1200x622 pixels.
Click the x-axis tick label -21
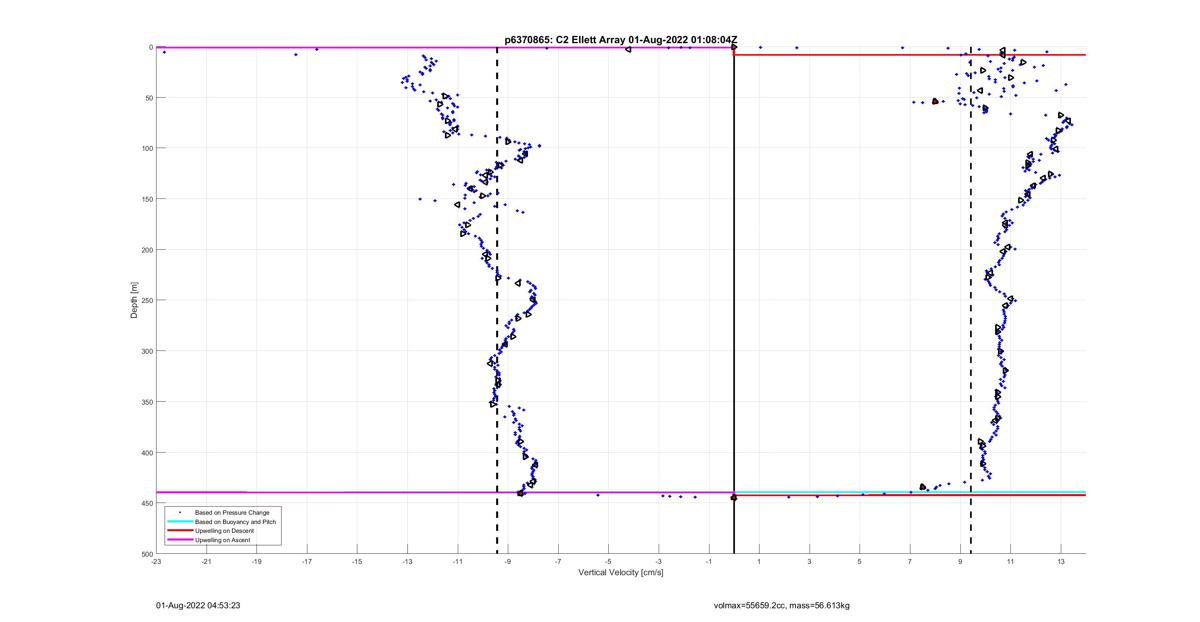(x=206, y=562)
